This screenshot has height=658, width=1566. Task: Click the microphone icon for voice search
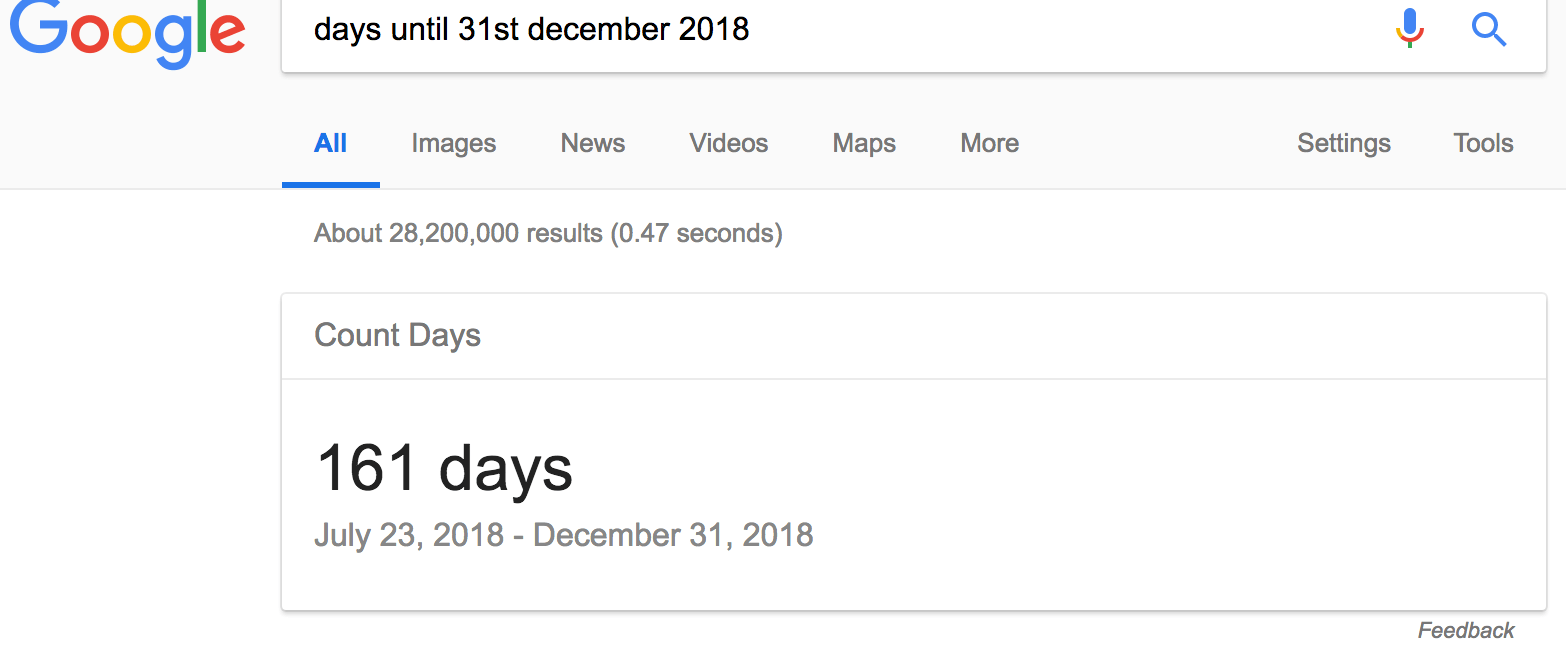(1410, 29)
